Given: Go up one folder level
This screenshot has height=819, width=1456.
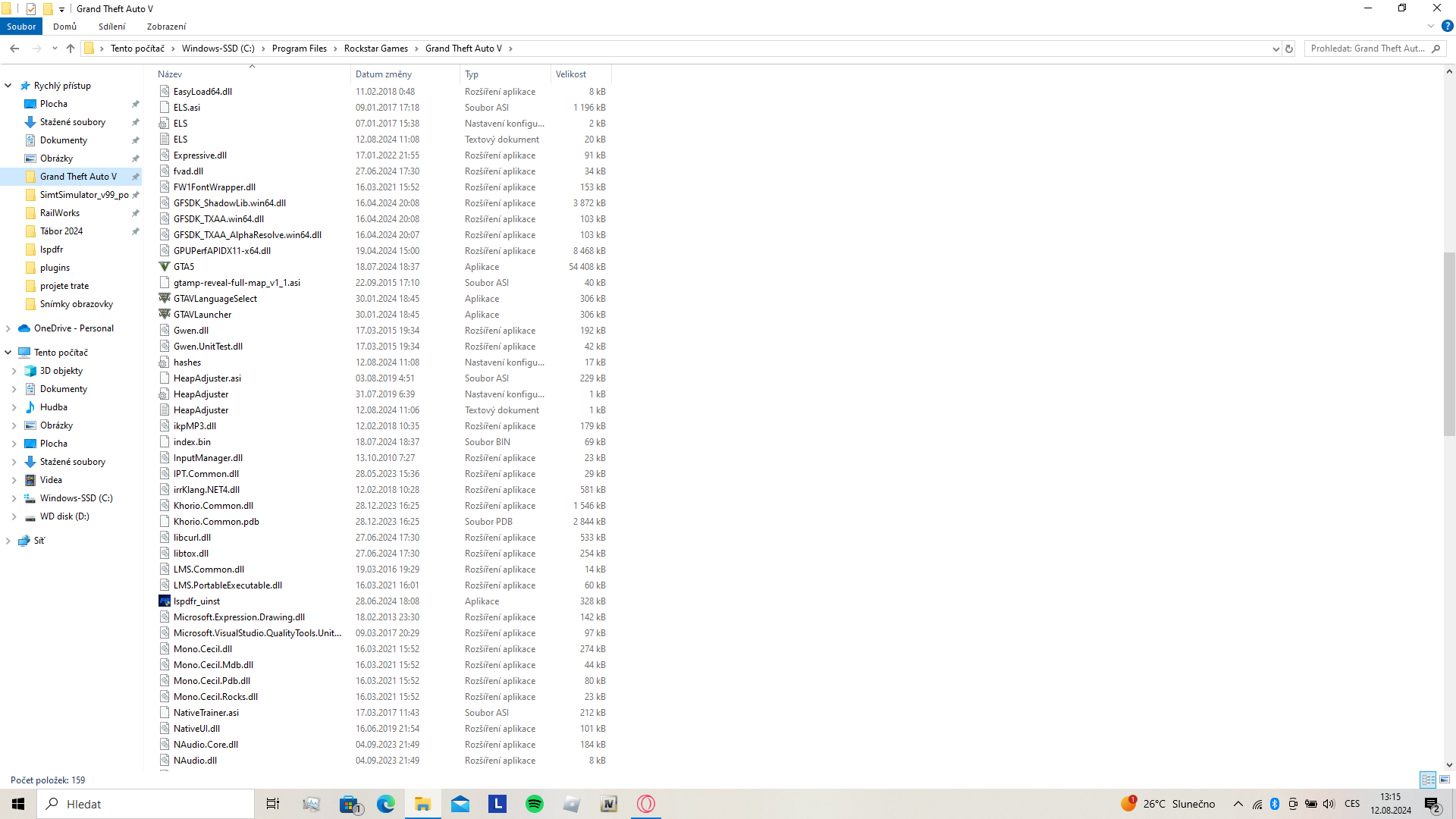Looking at the screenshot, I should pos(71,49).
